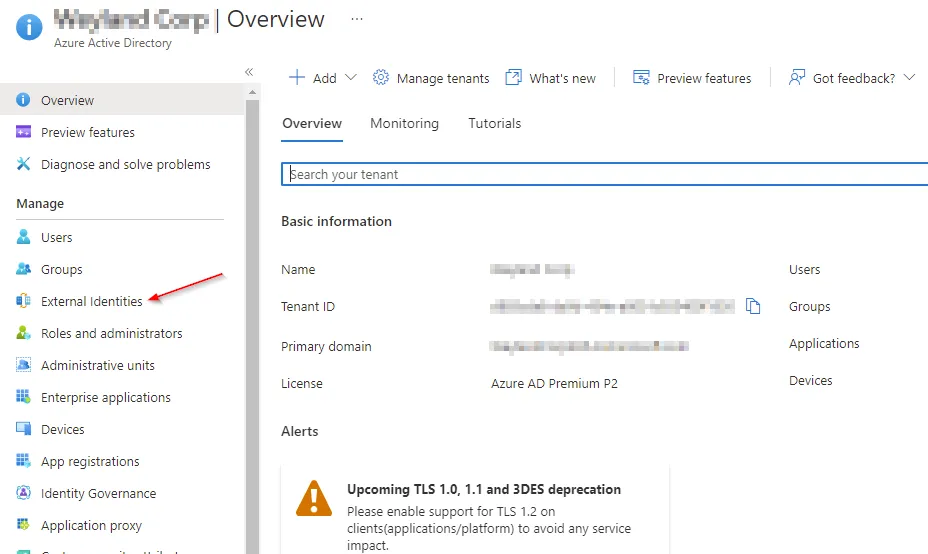Click the Groups stat label on the right

[x=809, y=306]
